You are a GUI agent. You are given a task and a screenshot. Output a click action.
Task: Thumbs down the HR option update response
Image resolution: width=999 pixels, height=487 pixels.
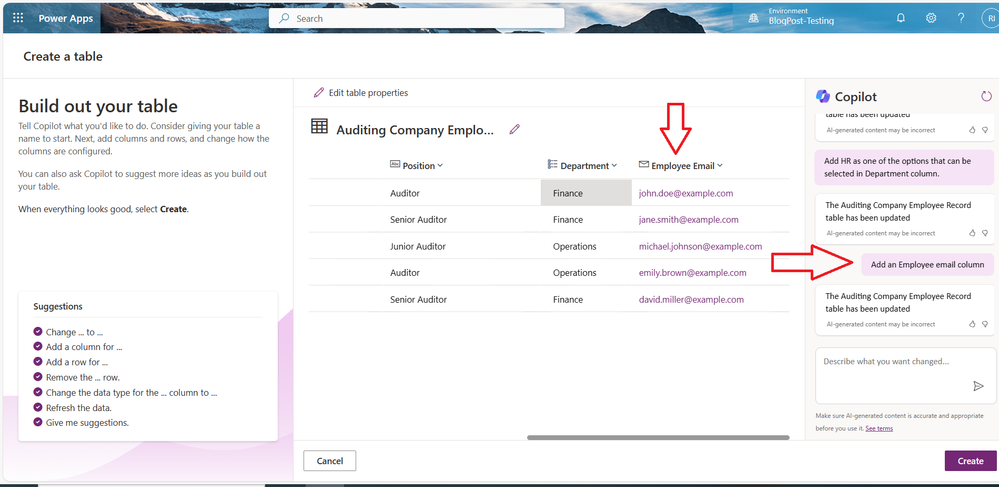[x=984, y=233]
